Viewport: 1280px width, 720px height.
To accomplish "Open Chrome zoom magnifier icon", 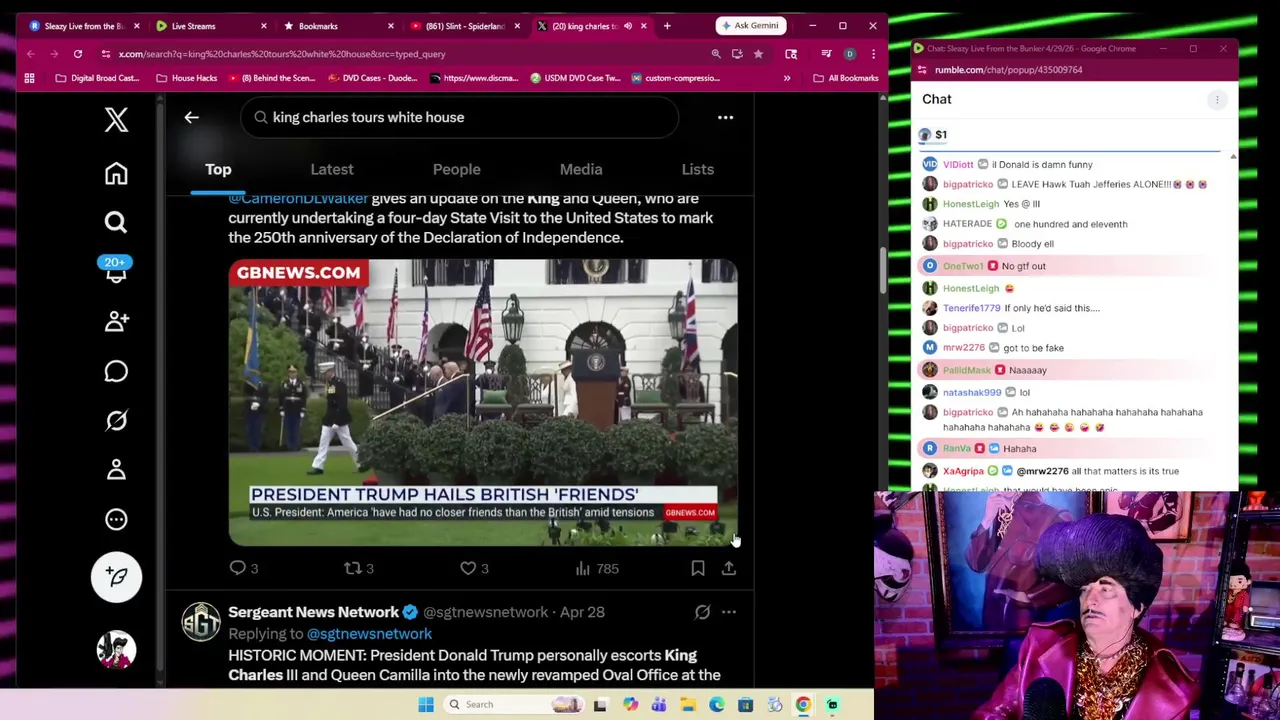I will pos(716,54).
